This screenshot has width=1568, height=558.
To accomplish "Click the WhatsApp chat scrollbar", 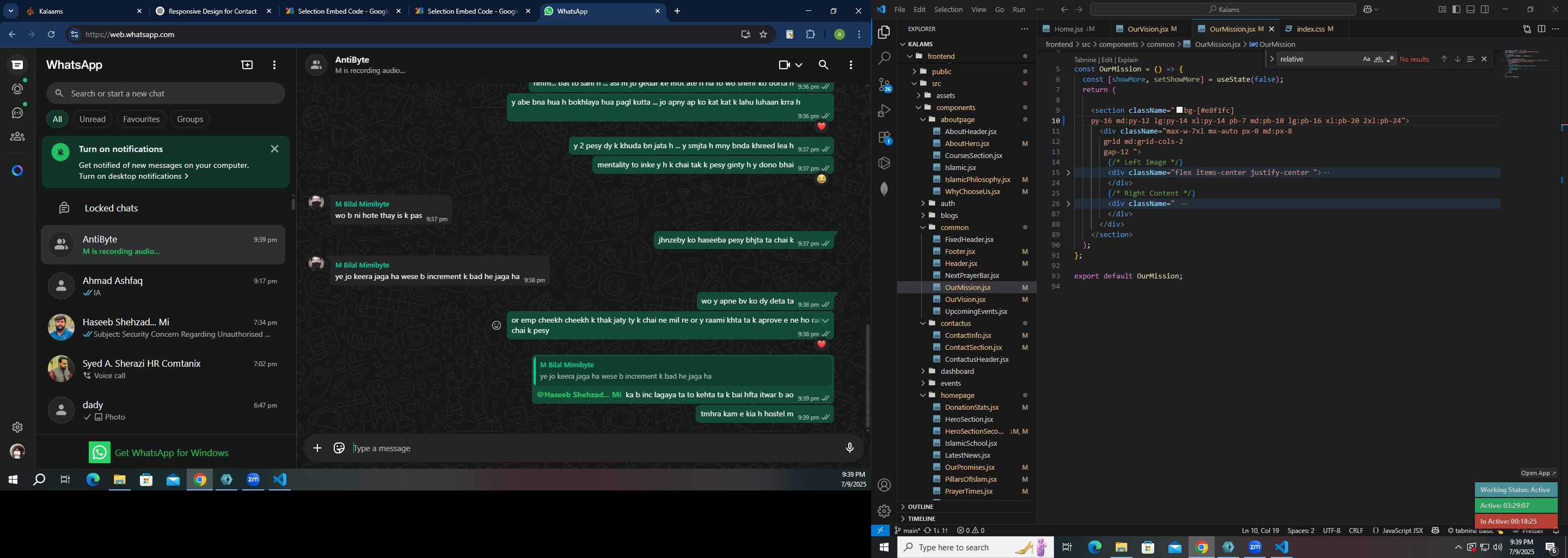I will (867, 375).
